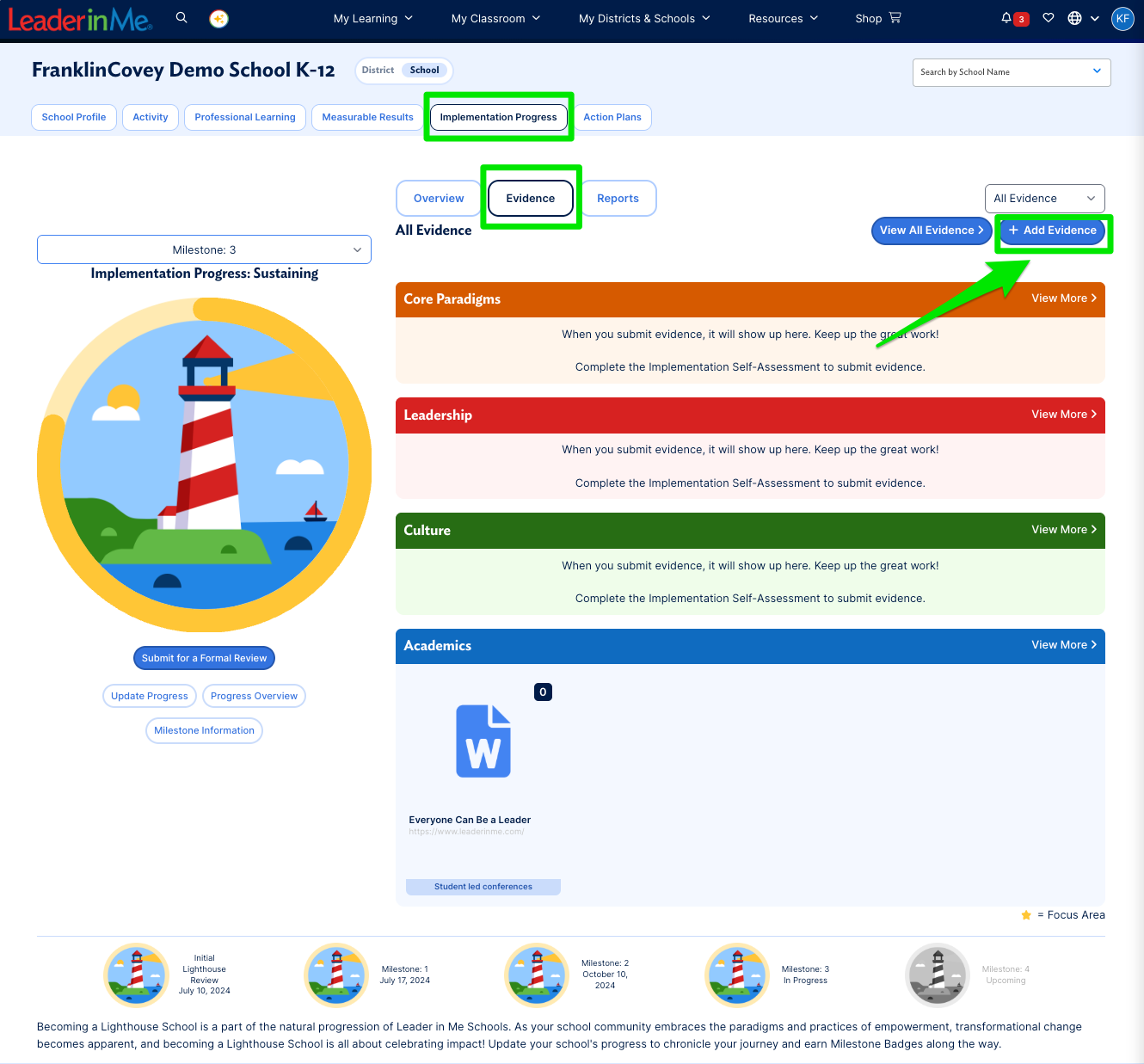Click the FranklinCovey Demo School K-12 title

(183, 71)
